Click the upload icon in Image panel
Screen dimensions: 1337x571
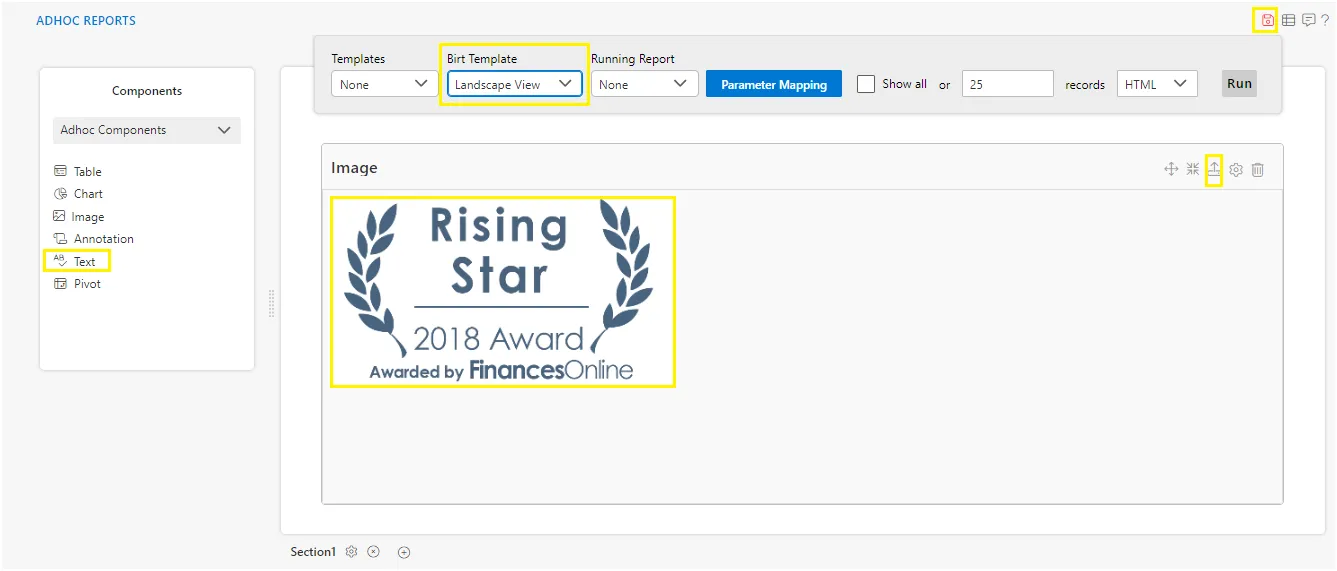(x=1214, y=169)
